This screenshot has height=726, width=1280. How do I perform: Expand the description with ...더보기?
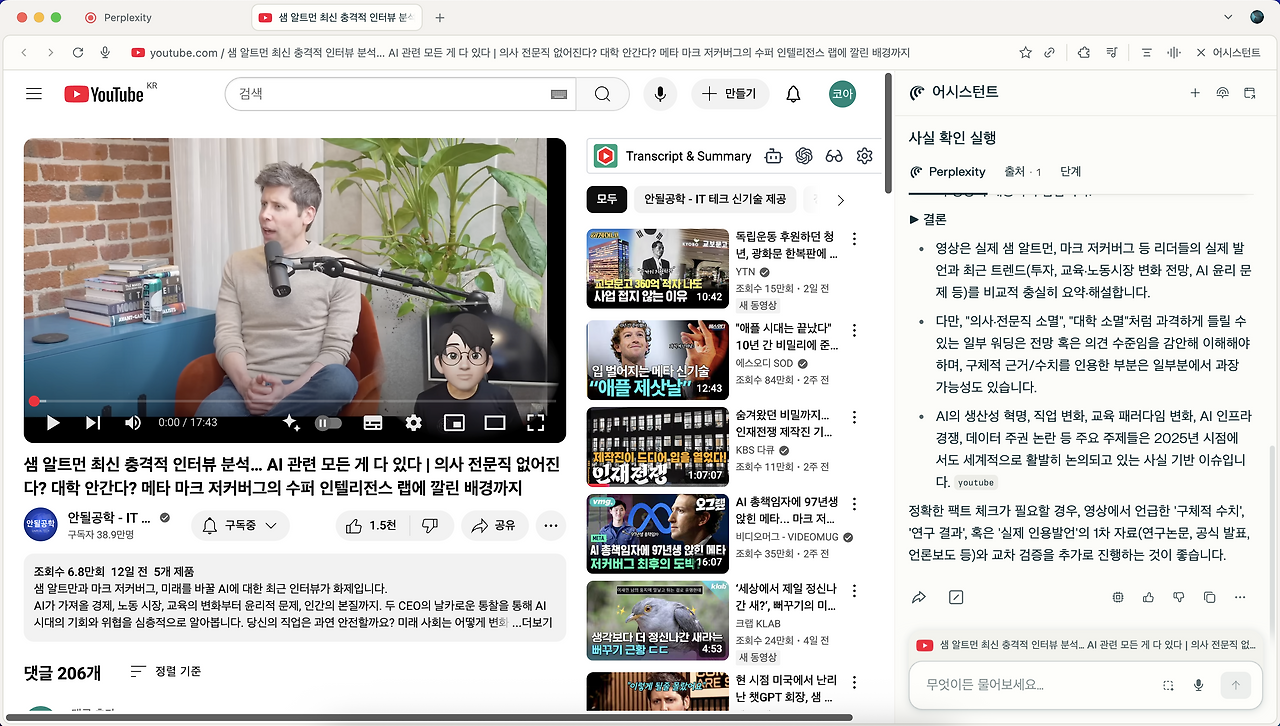[x=530, y=622]
